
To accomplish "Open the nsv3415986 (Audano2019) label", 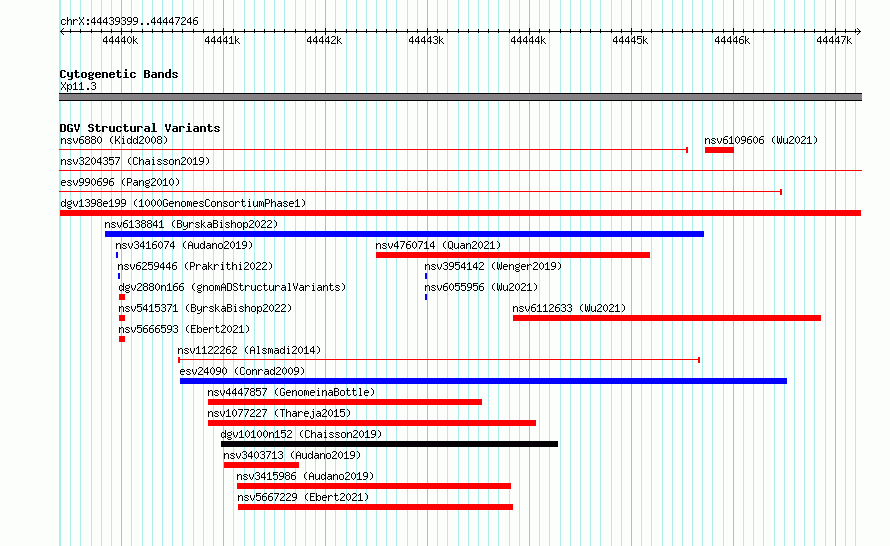I will pos(305,476).
